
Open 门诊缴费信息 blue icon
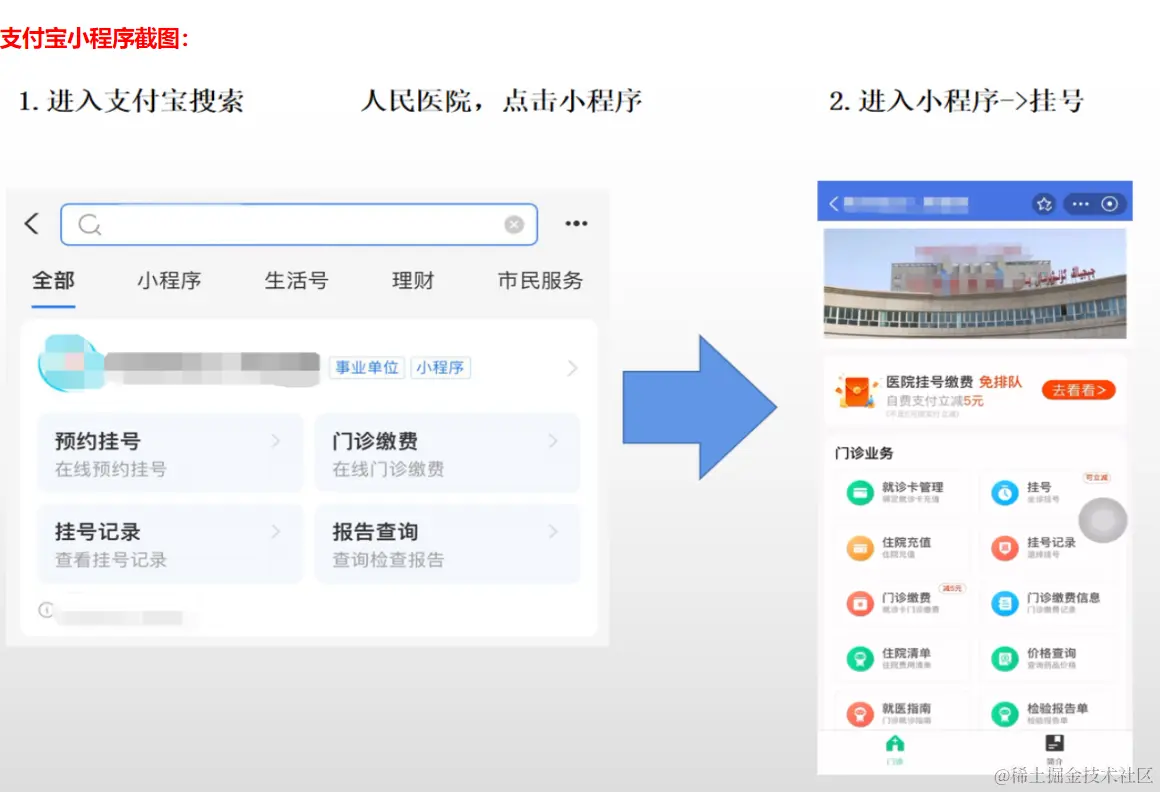click(1005, 603)
